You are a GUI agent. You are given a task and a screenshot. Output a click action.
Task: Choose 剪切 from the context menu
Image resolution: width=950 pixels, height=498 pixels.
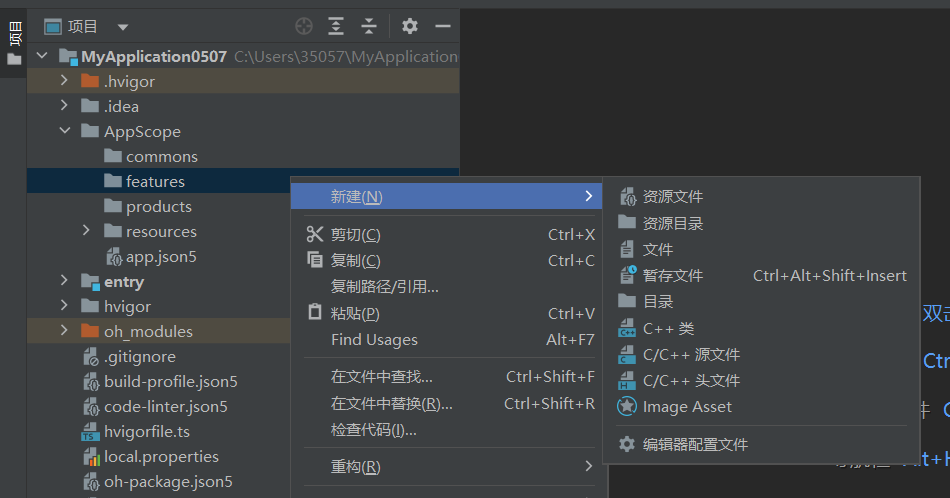click(449, 234)
